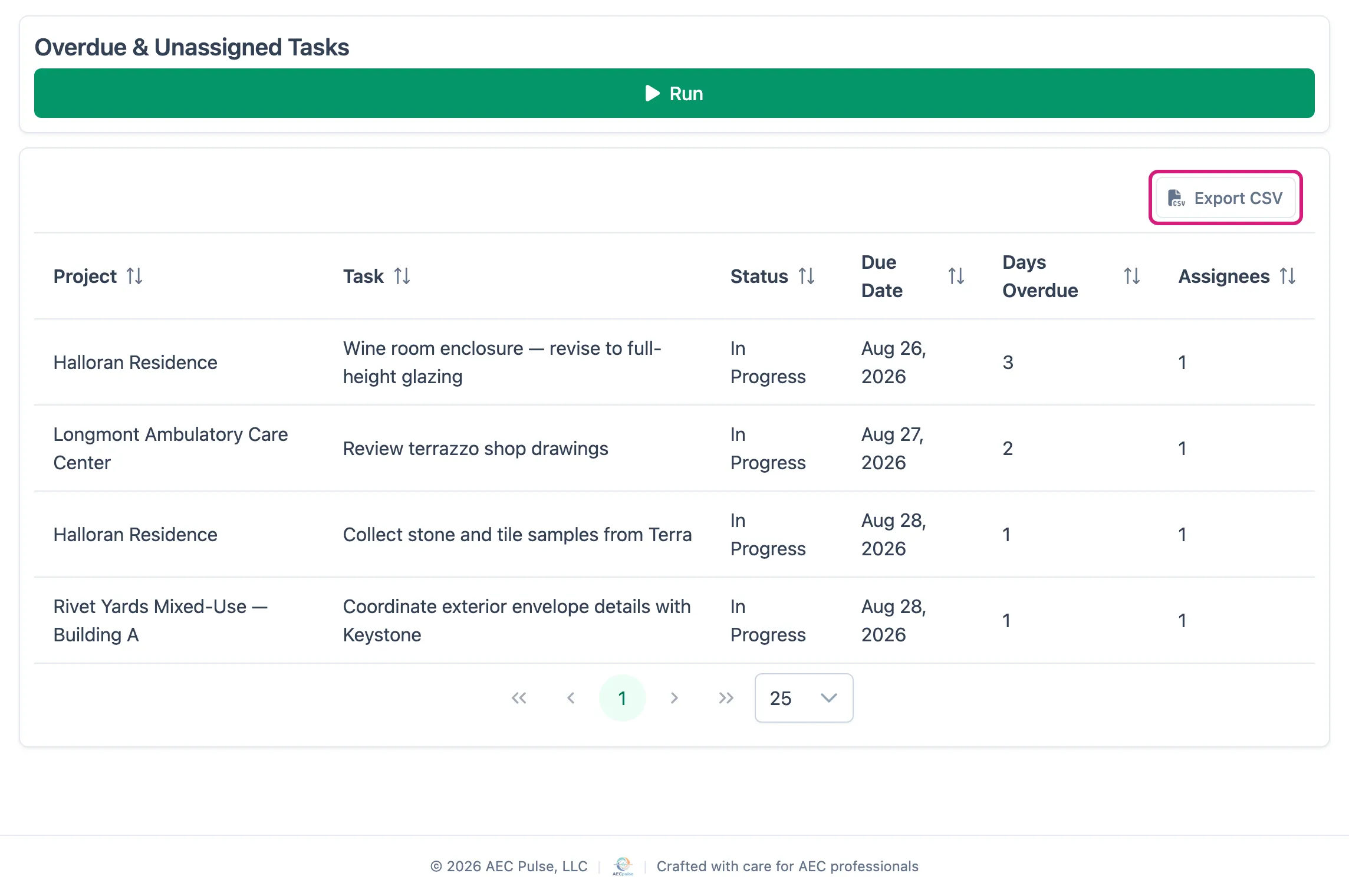Select Review terrazzo shop drawings task

[x=475, y=449]
